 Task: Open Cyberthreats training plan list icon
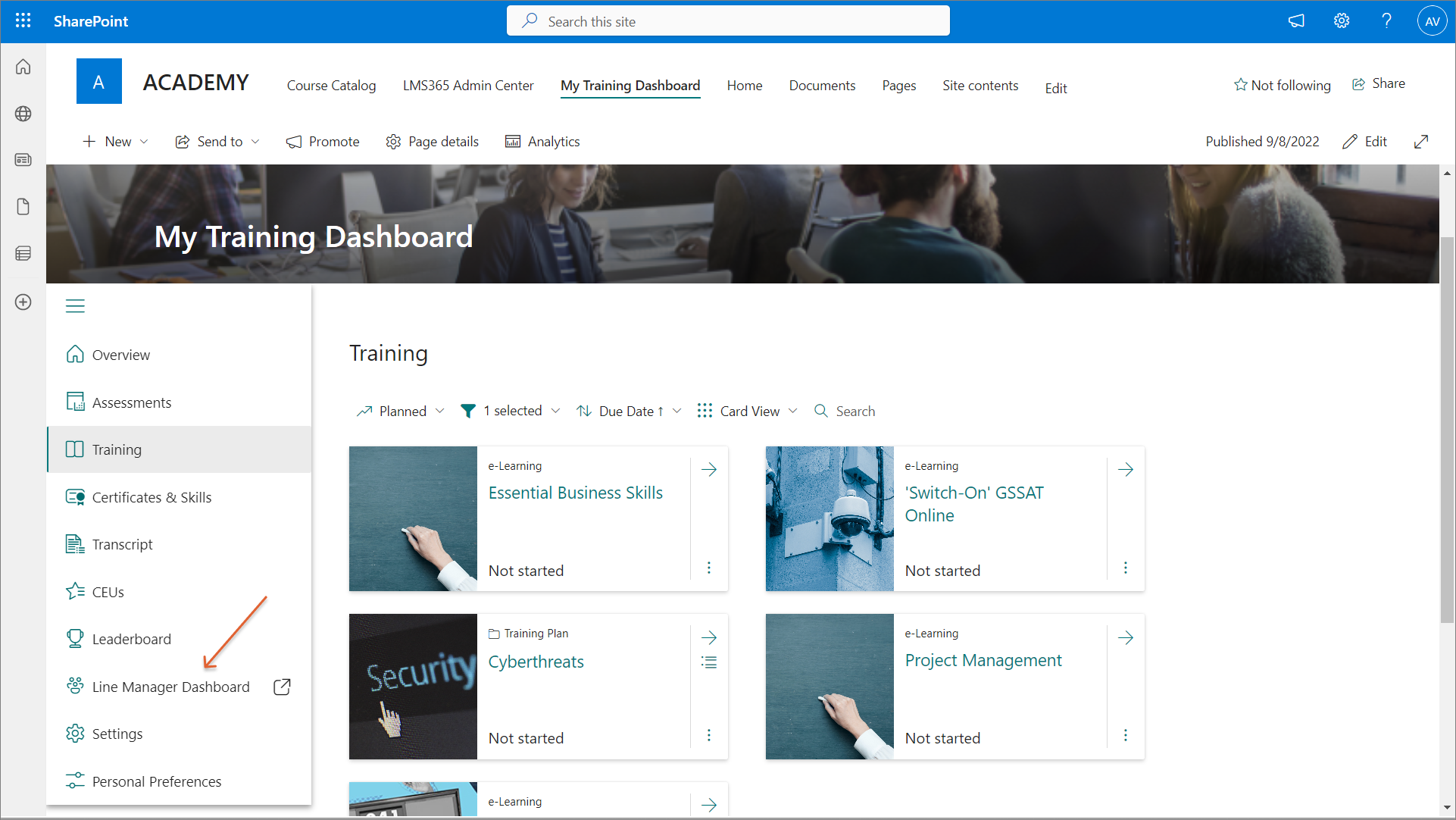709,662
